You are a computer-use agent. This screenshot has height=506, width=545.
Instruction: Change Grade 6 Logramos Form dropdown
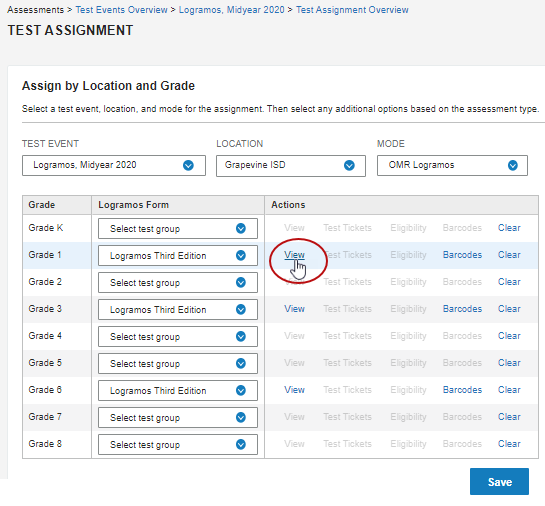point(178,390)
